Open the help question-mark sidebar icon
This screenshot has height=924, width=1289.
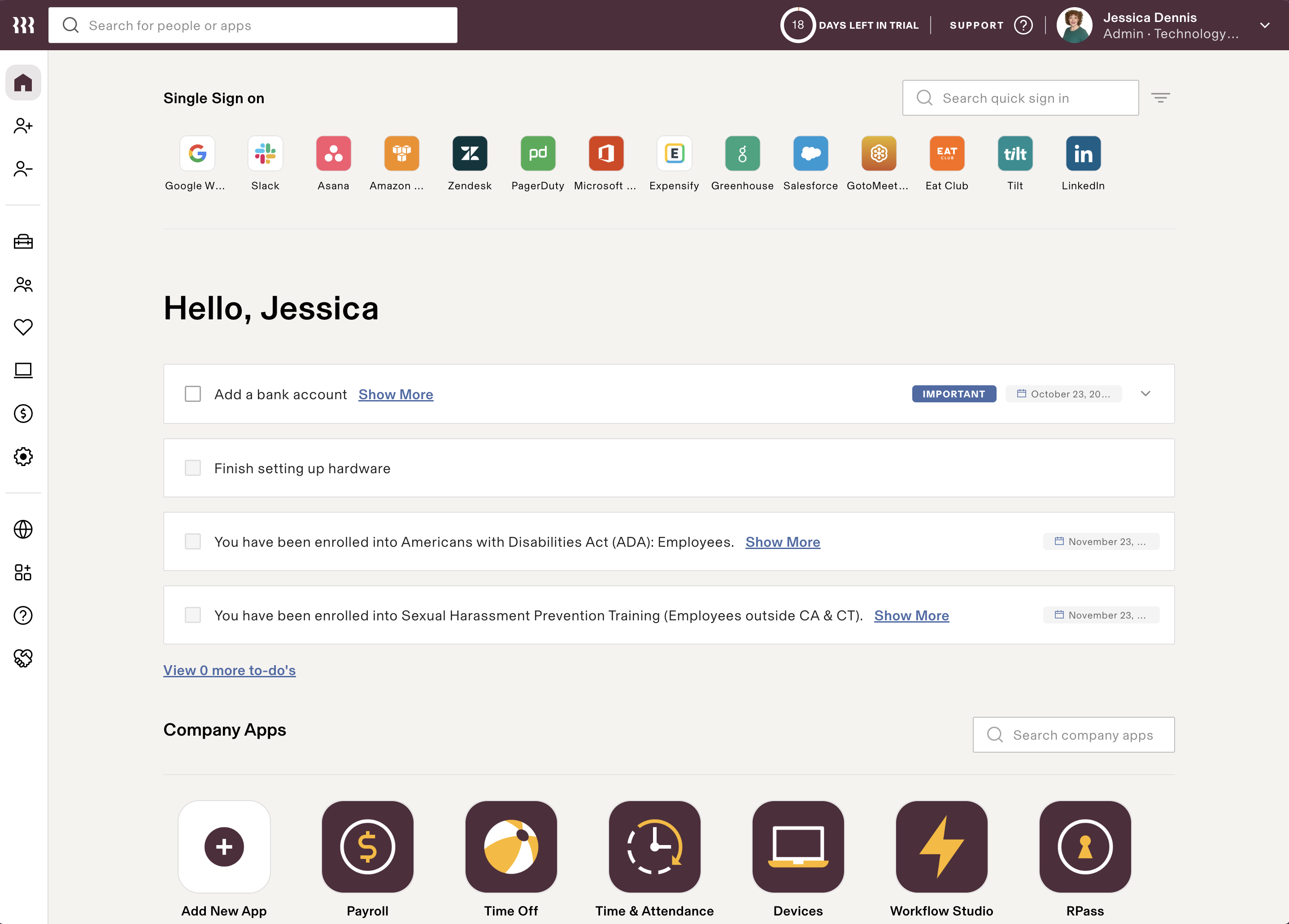[x=23, y=615]
